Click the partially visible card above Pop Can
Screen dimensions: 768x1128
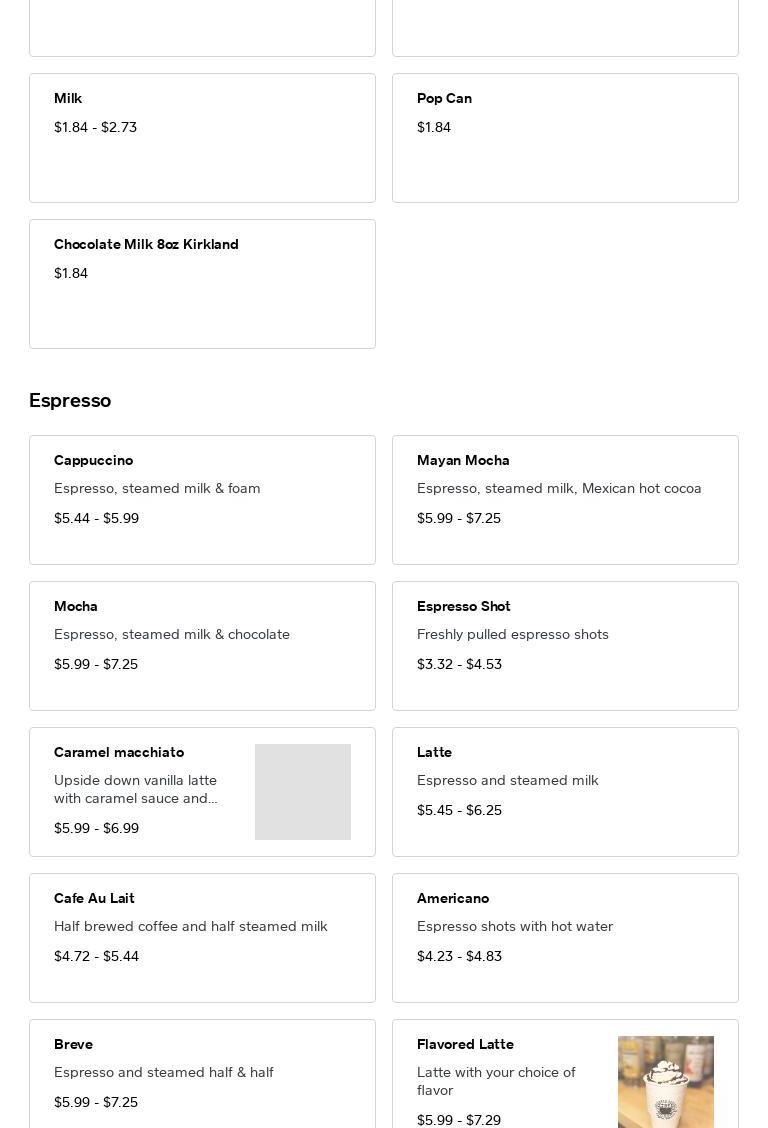tap(565, 28)
